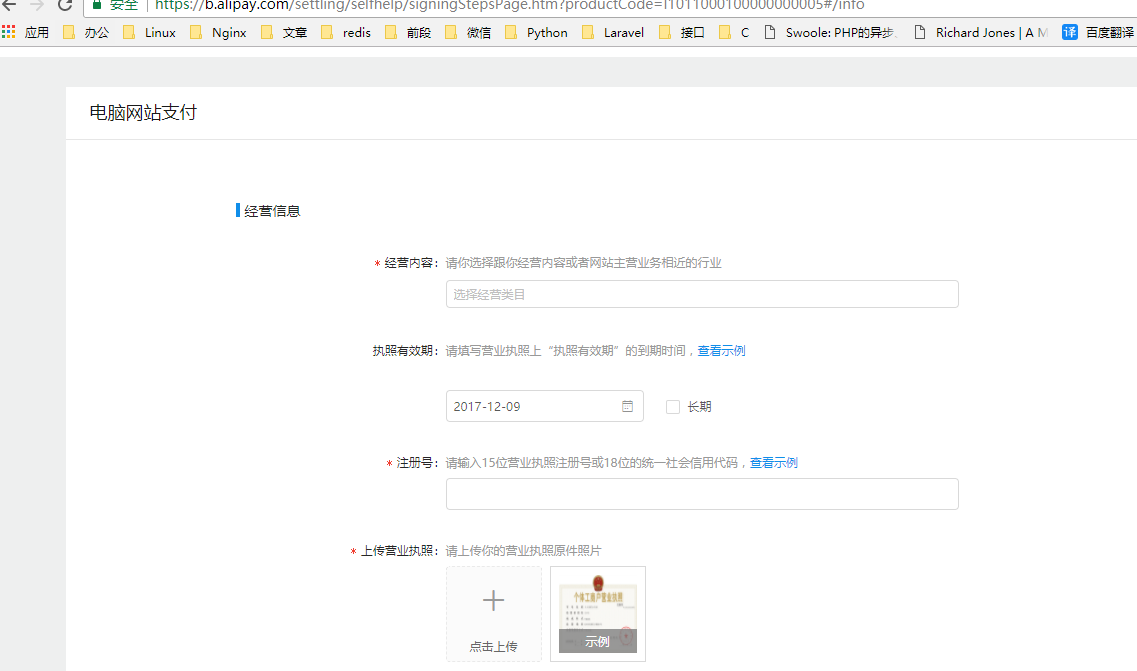Click 查看示例 link for license validity
The height and width of the screenshot is (671, 1137).
pyautogui.click(x=721, y=351)
